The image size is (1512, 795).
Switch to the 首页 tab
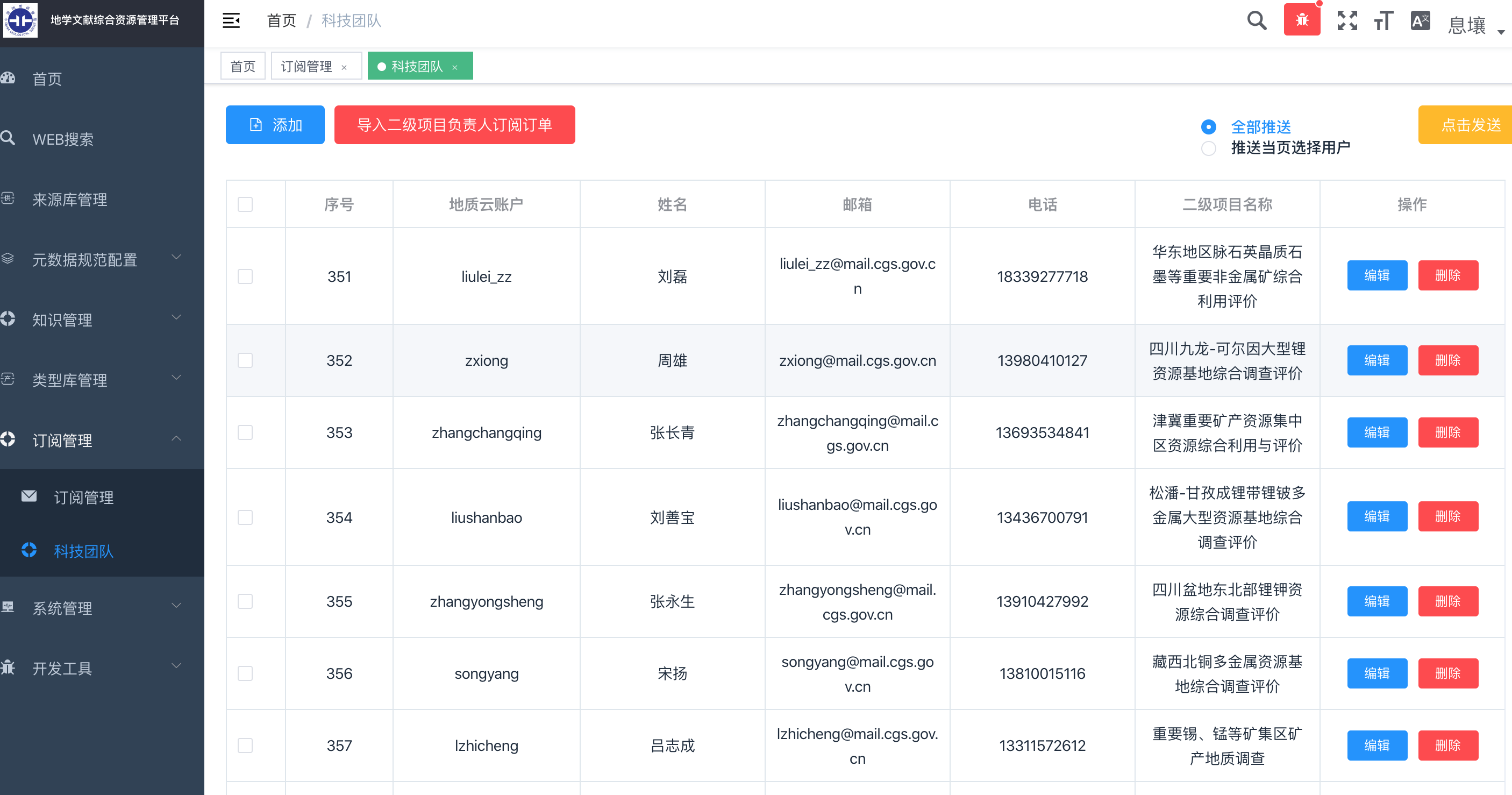tap(243, 66)
